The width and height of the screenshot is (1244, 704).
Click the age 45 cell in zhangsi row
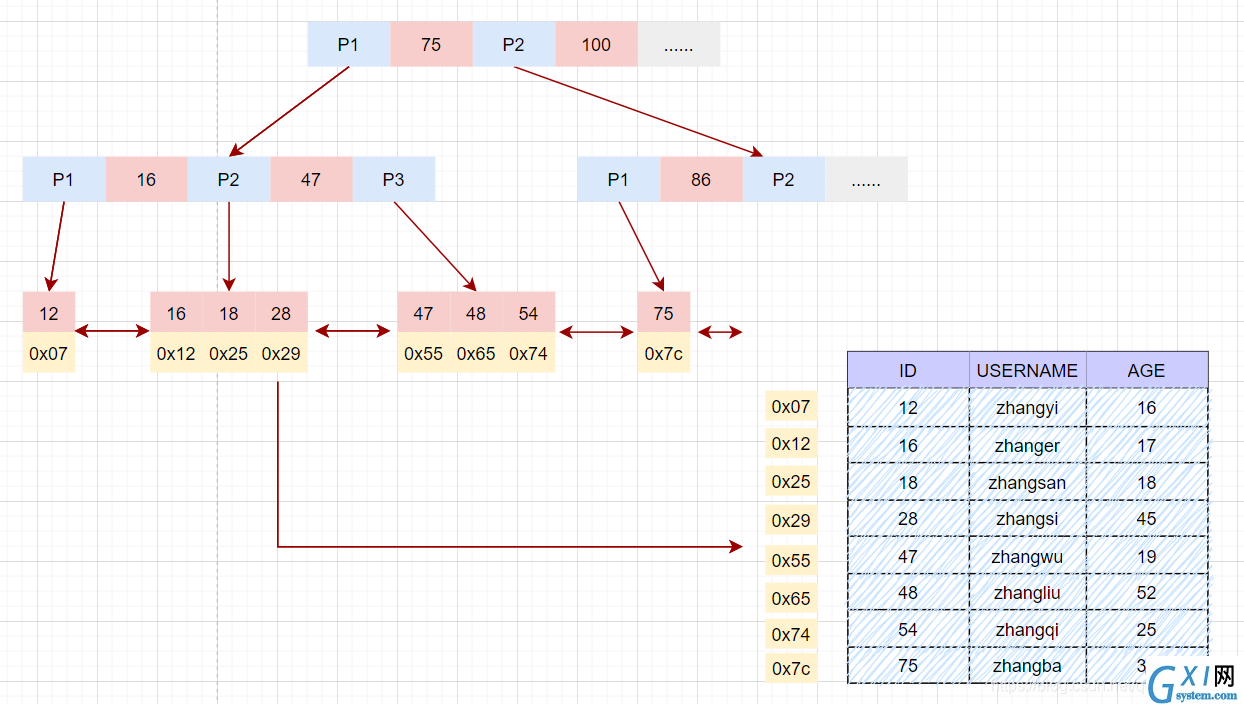point(1147,518)
